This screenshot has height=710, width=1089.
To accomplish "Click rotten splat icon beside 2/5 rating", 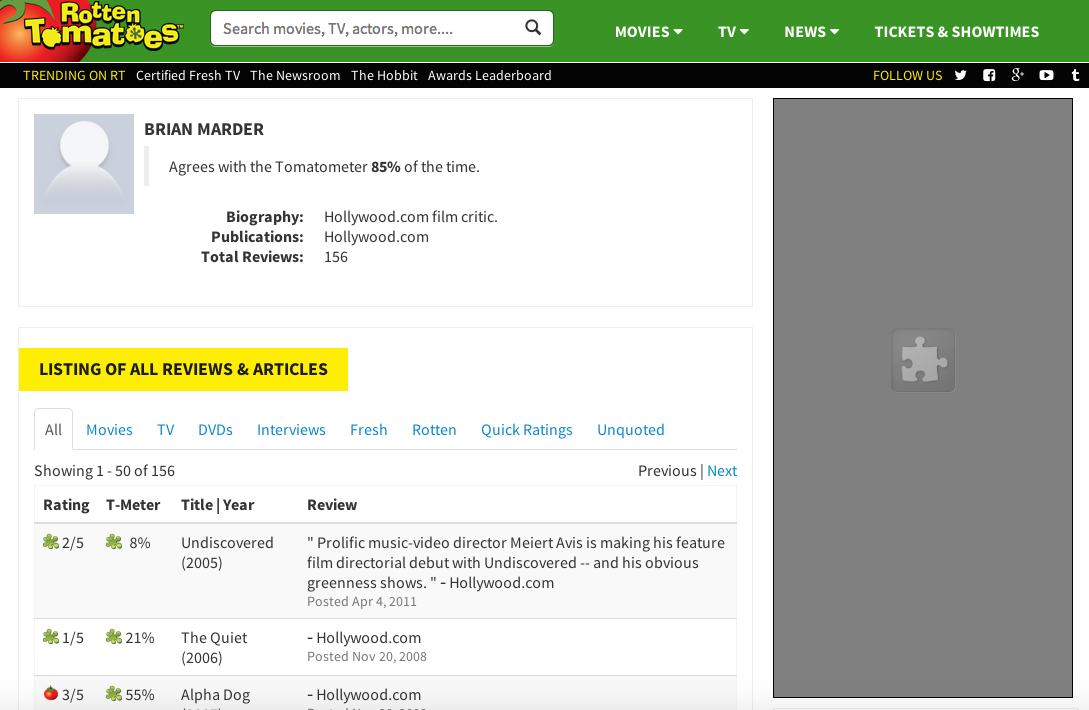I will tap(51, 542).
